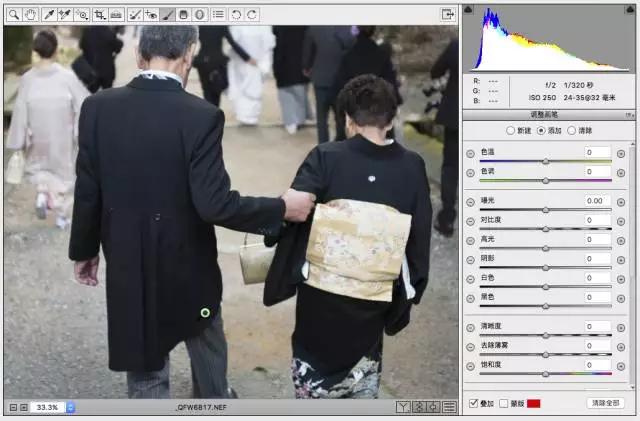Image resolution: width=640 pixels, height=421 pixels.
Task: Increase 色温 with plus button
Action: coord(621,154)
